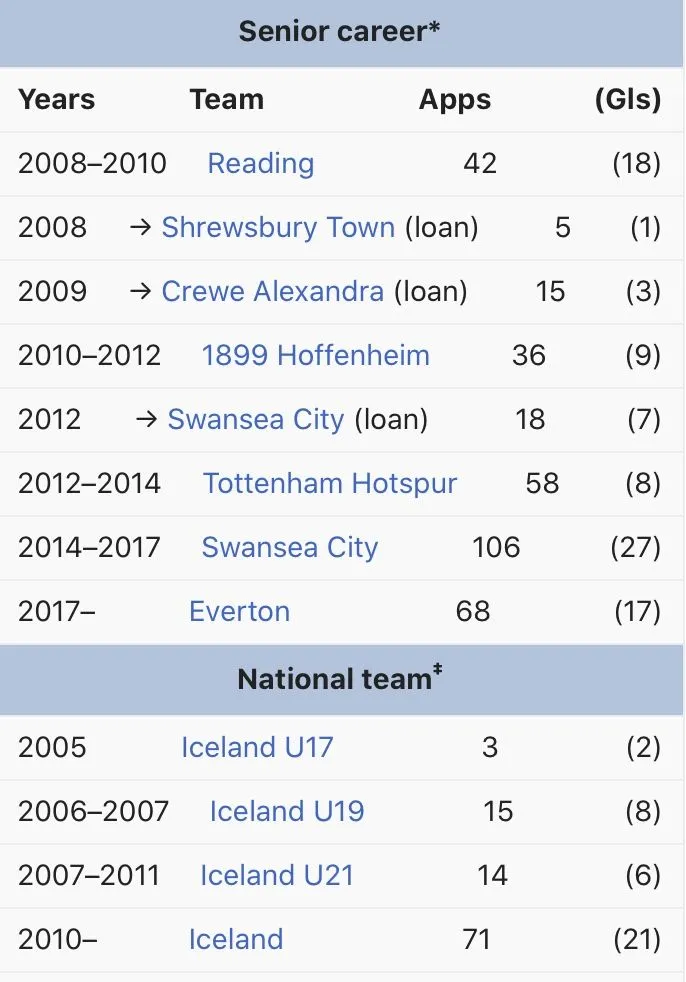Click the Years column header

(x=57, y=100)
